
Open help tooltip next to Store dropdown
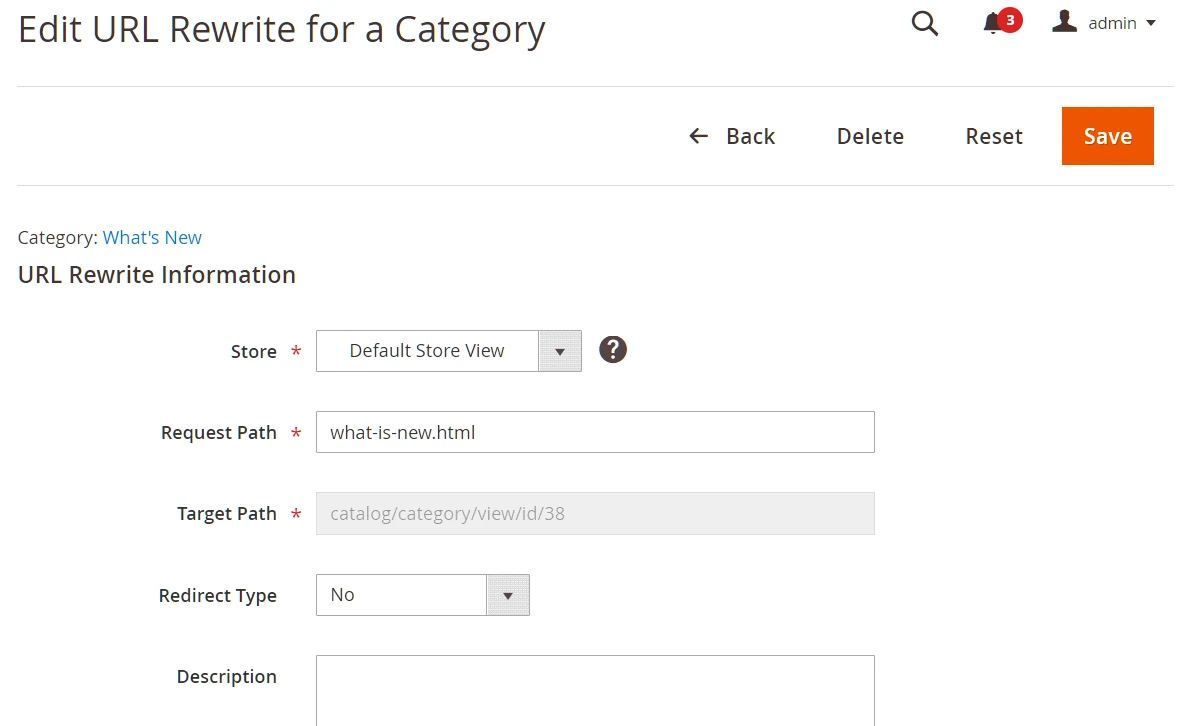tap(612, 349)
